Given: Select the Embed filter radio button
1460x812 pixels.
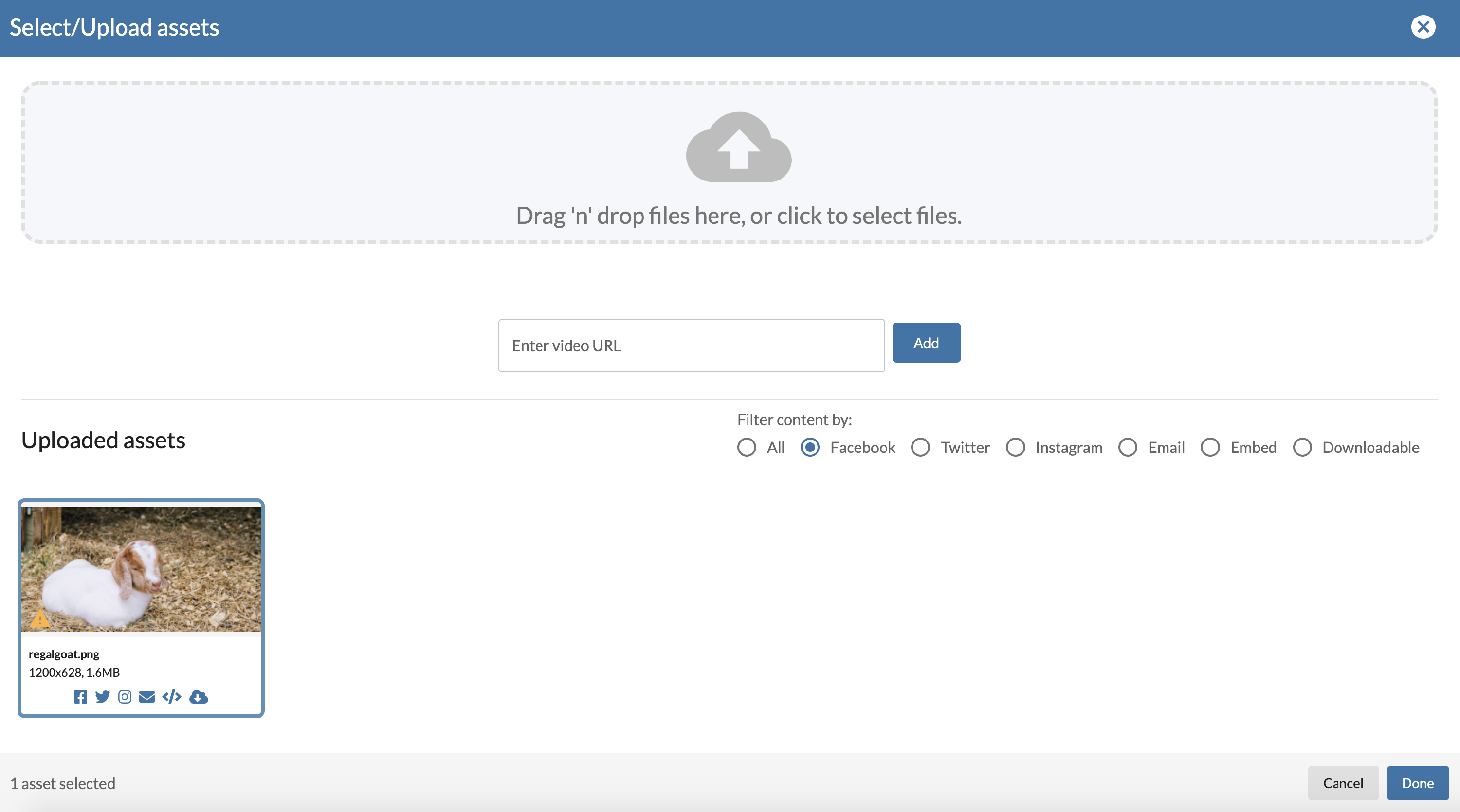Looking at the screenshot, I should [x=1210, y=447].
